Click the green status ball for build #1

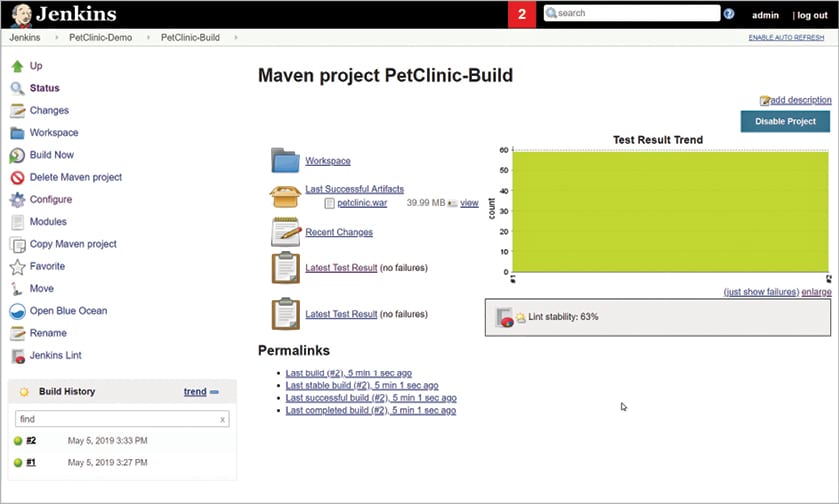(x=18, y=463)
